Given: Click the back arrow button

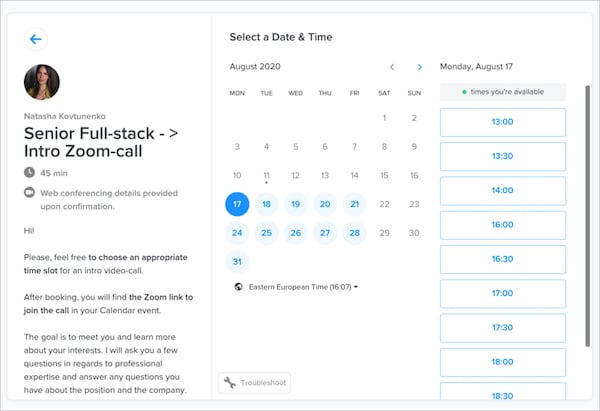Looking at the screenshot, I should tap(36, 39).
